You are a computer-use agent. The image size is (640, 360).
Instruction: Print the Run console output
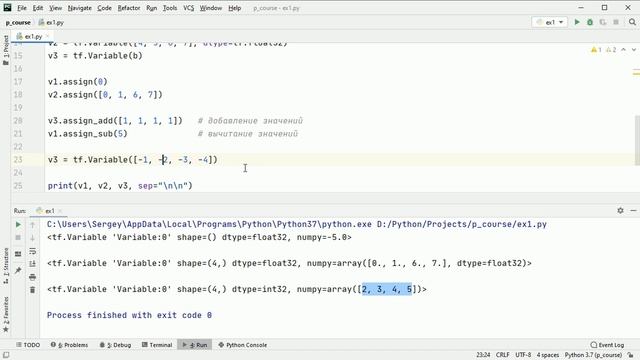coord(33,277)
